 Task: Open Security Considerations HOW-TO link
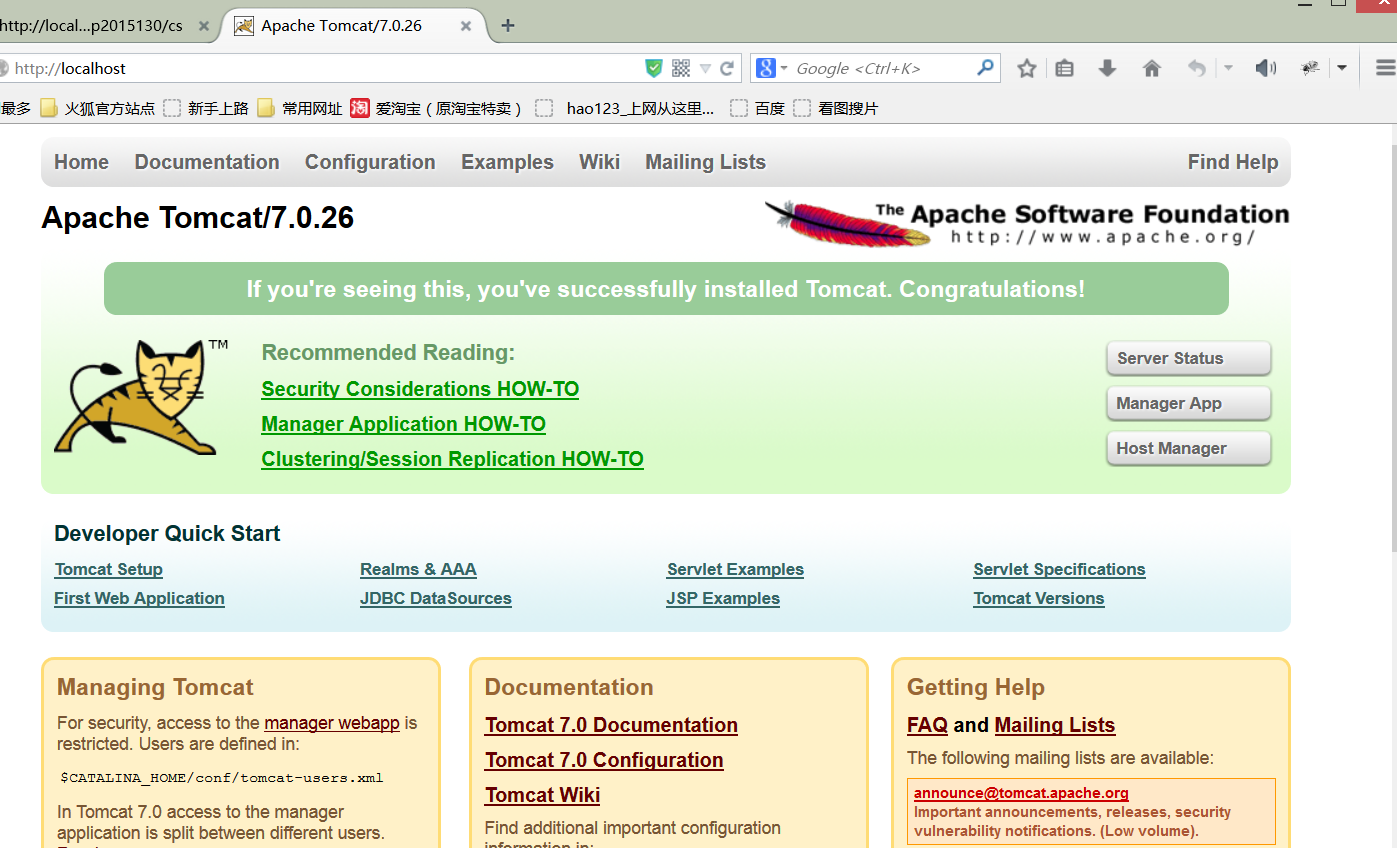420,389
